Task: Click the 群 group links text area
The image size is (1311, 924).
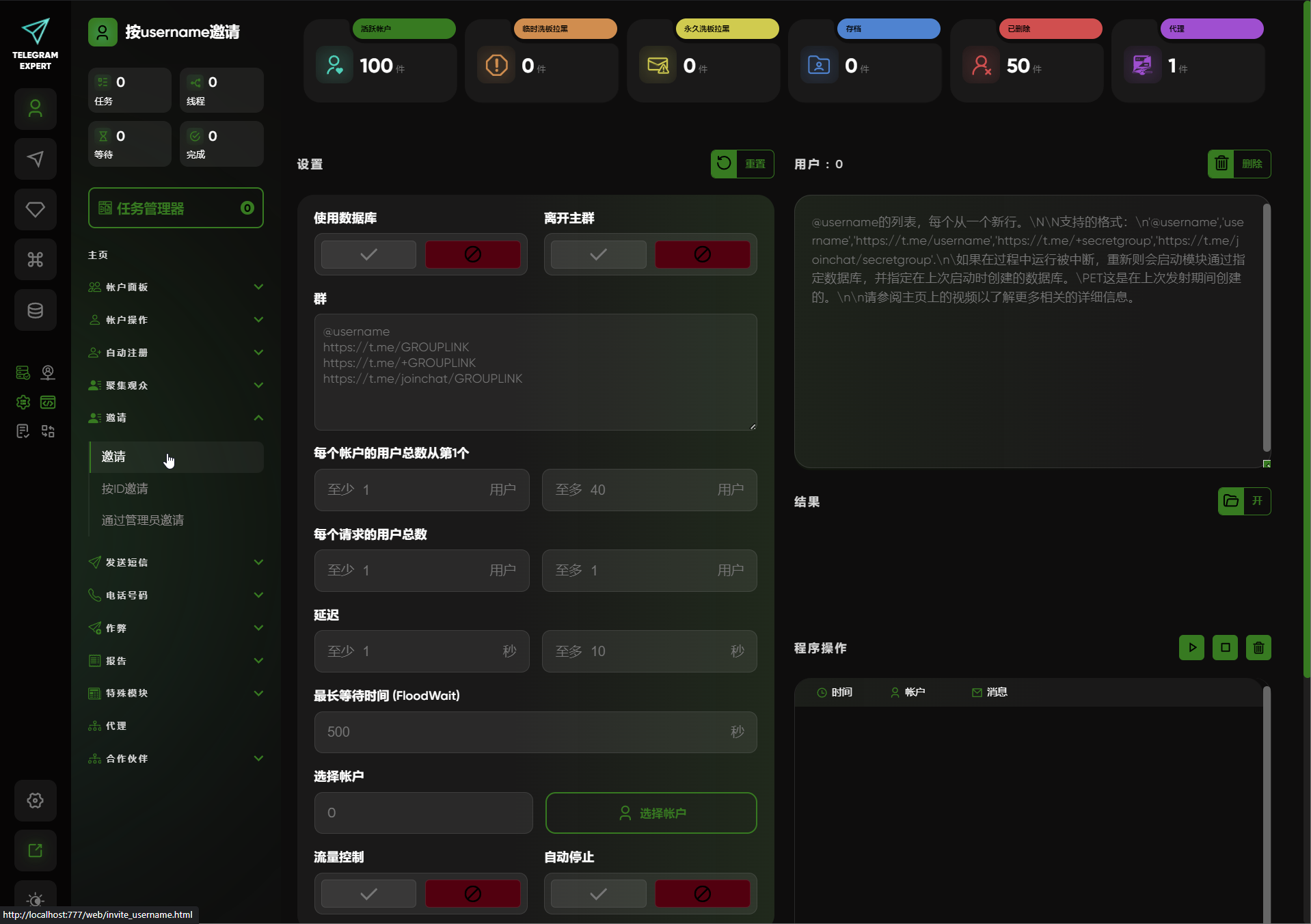Action: pos(535,372)
